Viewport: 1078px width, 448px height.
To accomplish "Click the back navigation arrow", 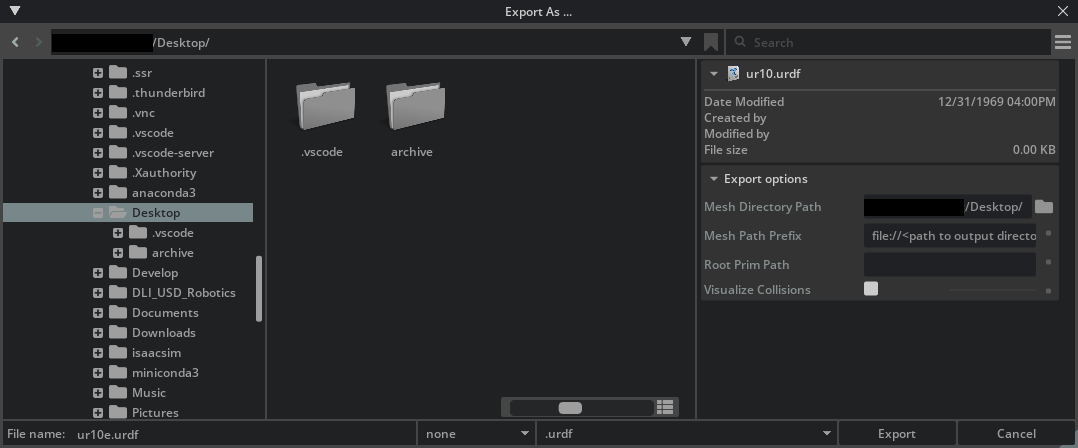I will 16,42.
